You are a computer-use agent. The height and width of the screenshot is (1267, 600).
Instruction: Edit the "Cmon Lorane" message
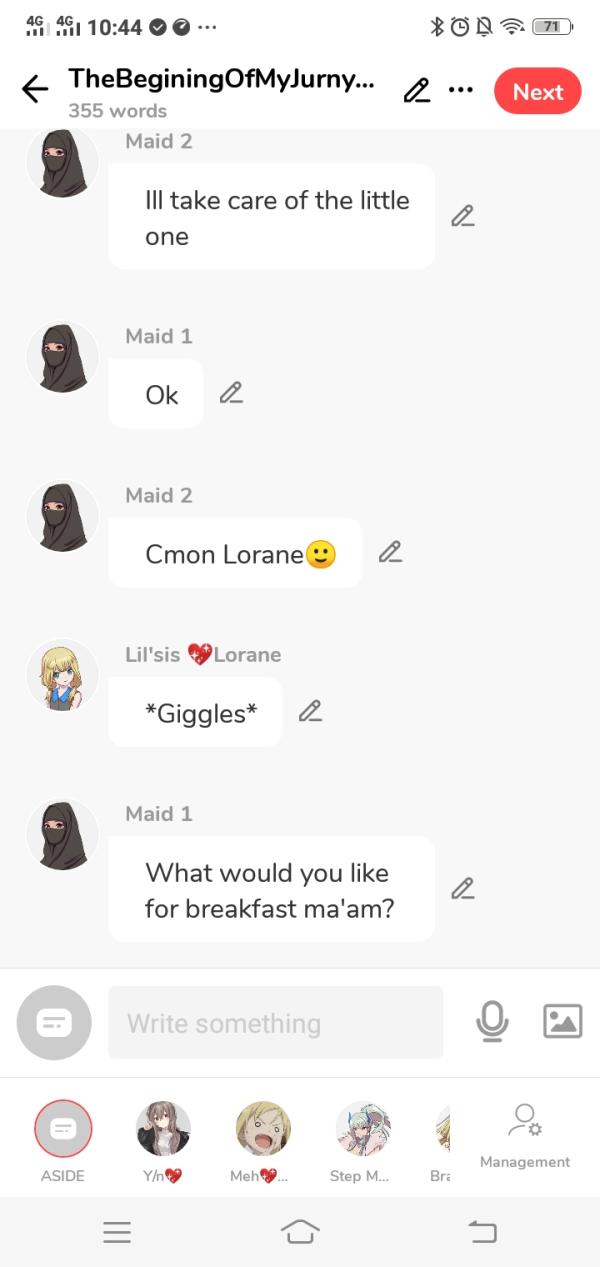tap(390, 552)
